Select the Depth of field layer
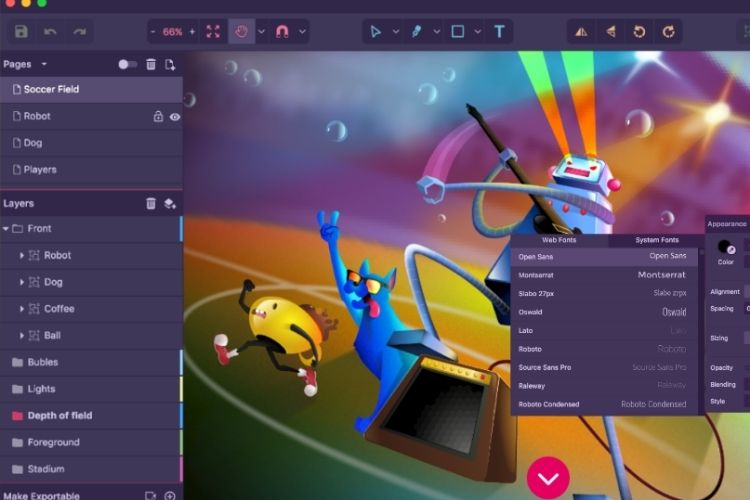The width and height of the screenshot is (750, 500). pyautogui.click(x=91, y=416)
